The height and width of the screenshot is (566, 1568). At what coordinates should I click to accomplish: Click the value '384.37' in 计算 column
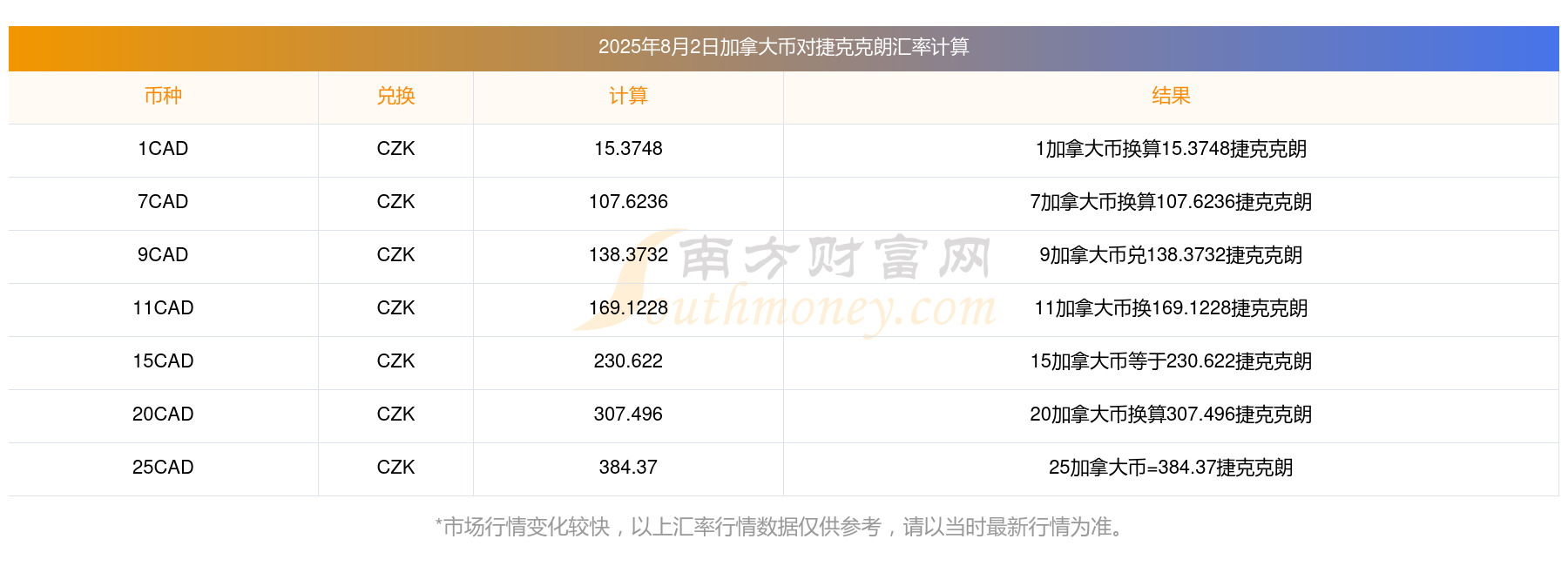(x=628, y=468)
